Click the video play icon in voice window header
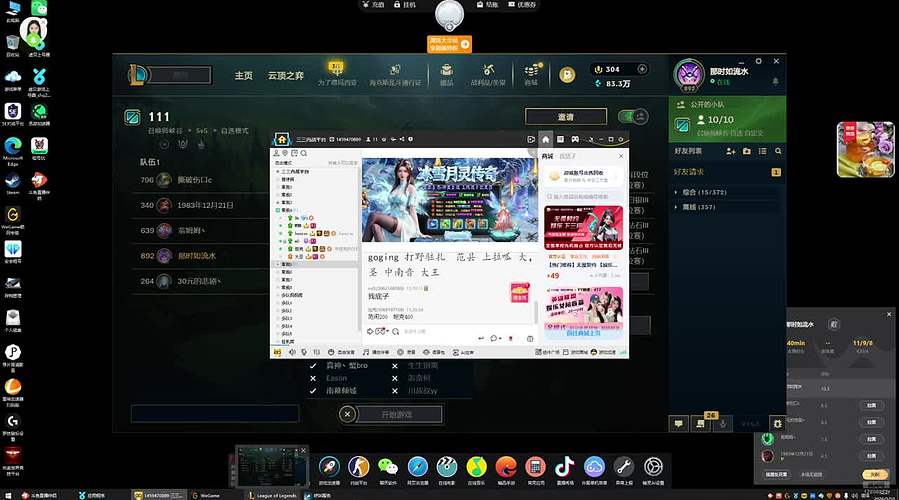Viewport: 899px width, 500px height. pos(530,139)
